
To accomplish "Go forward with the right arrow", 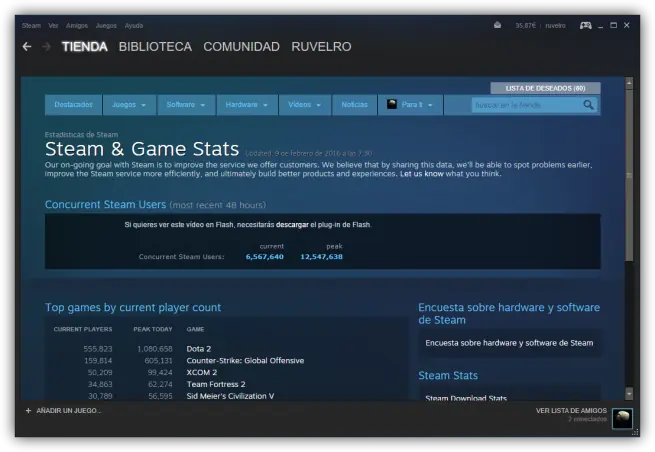I will pyautogui.click(x=46, y=46).
